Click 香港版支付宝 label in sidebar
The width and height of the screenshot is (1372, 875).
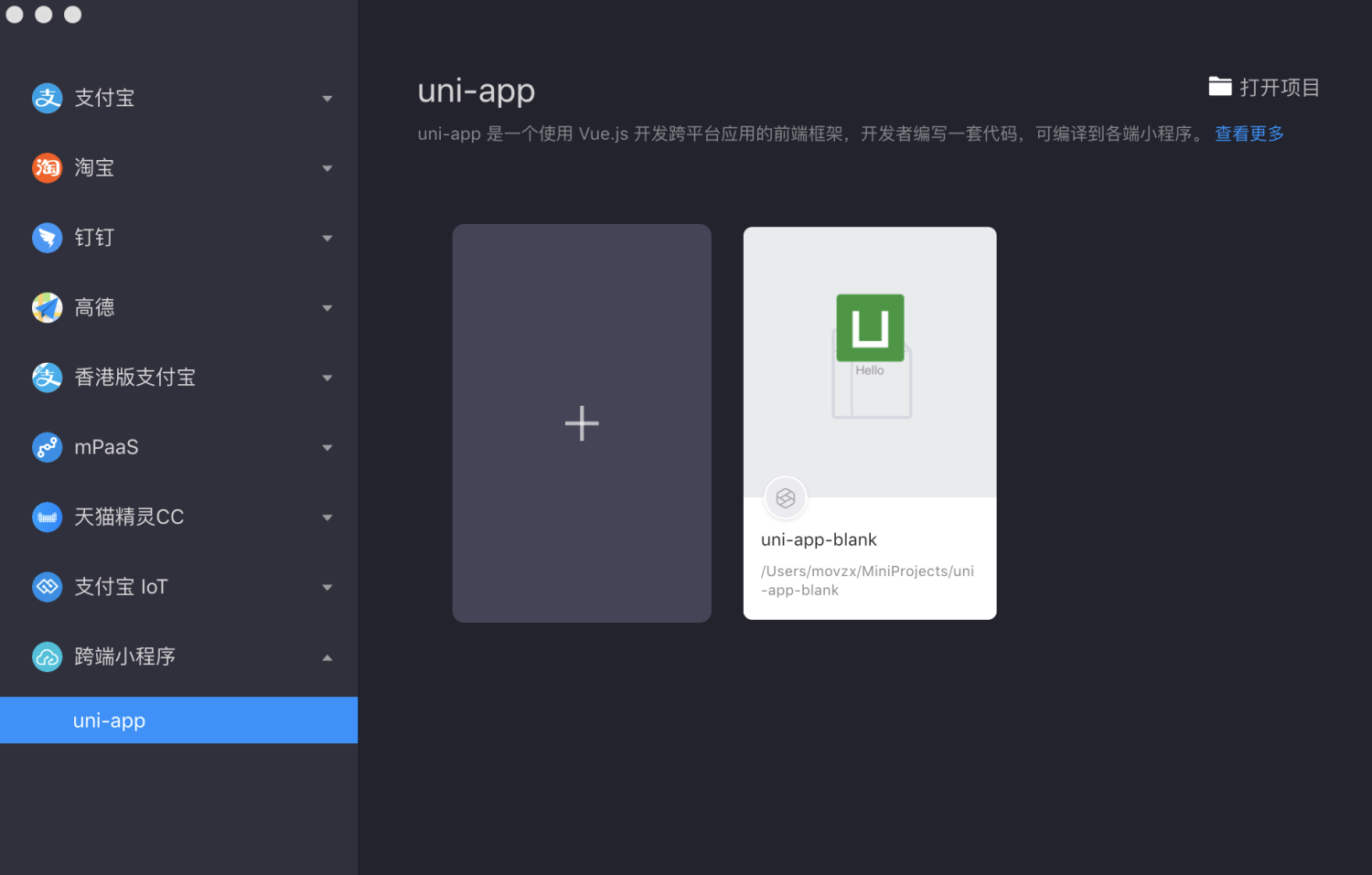[134, 377]
